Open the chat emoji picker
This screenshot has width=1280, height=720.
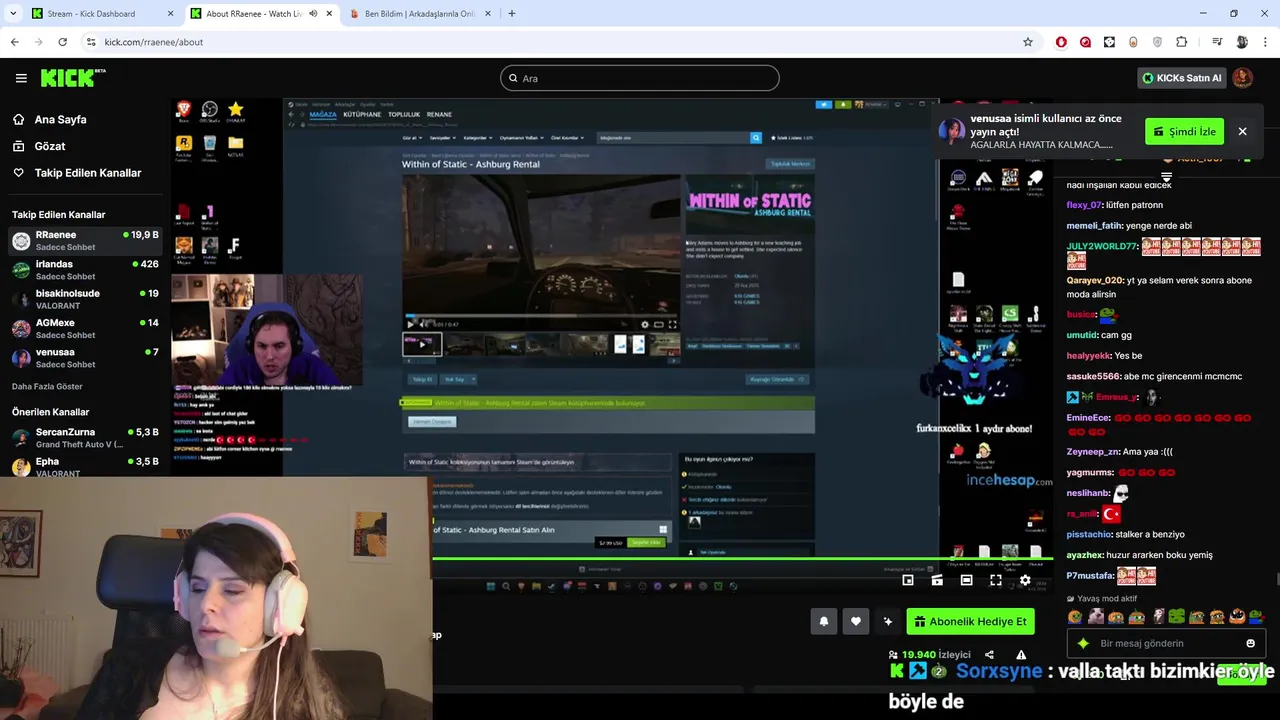[x=1250, y=643]
